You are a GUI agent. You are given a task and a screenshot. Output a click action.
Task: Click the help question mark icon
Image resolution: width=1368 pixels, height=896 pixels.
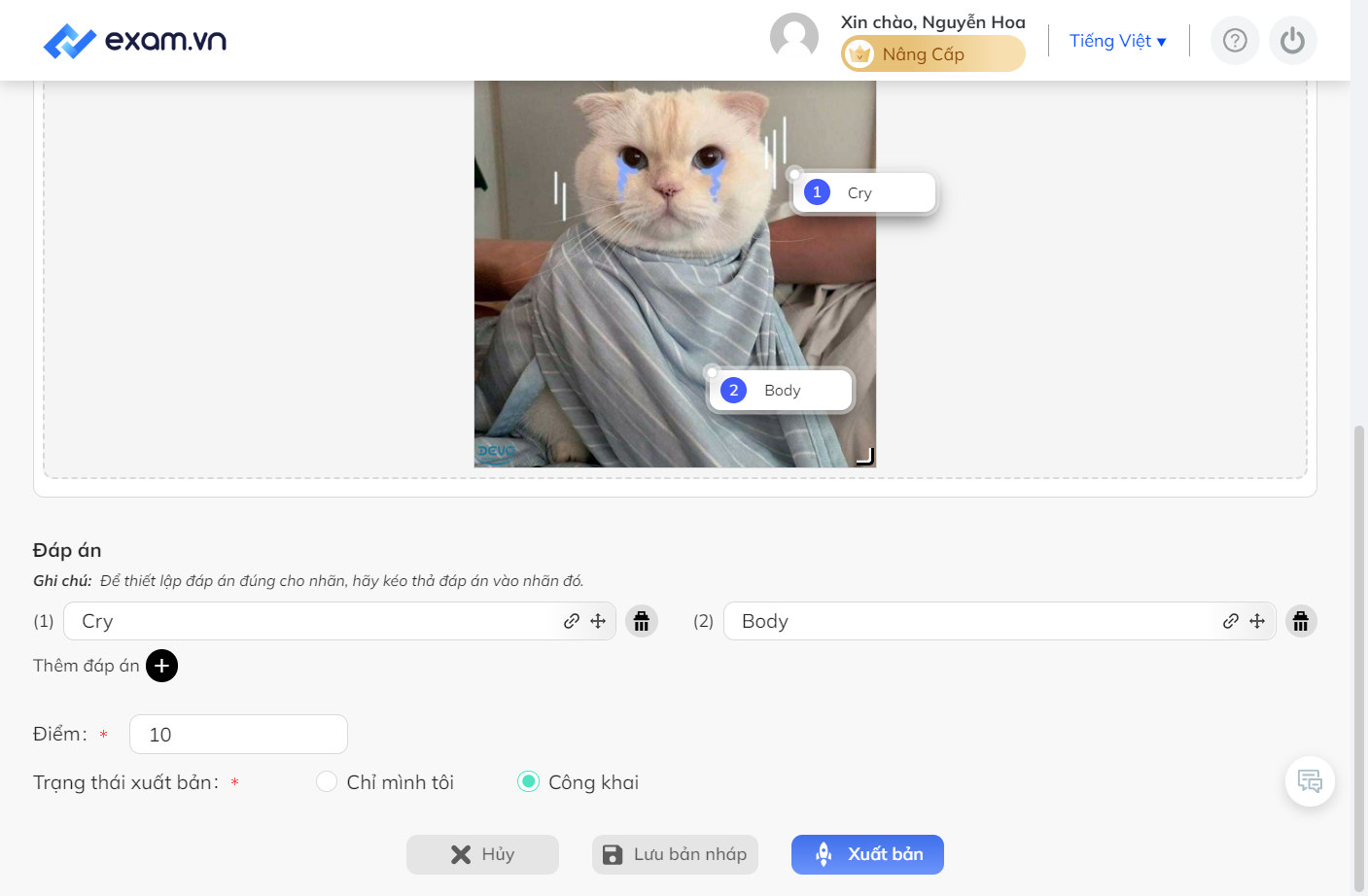tap(1235, 41)
